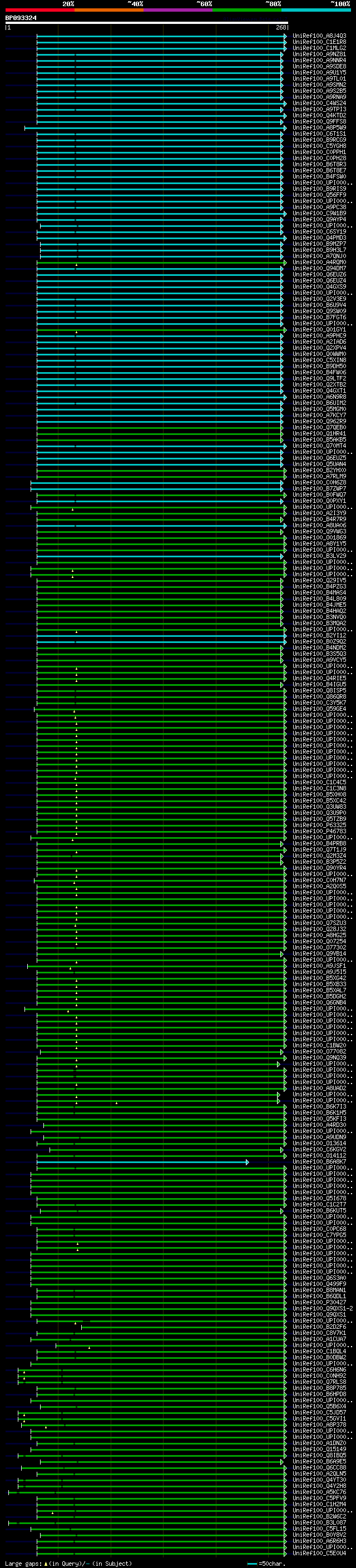Select hit label UniRef100_B4FSW0

319,176
